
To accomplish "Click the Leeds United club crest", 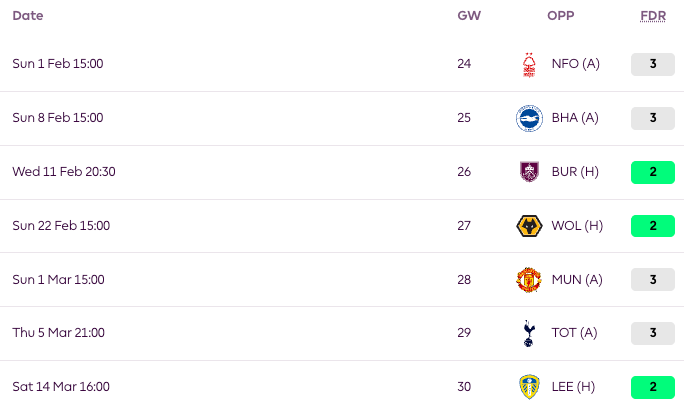I will tap(529, 387).
